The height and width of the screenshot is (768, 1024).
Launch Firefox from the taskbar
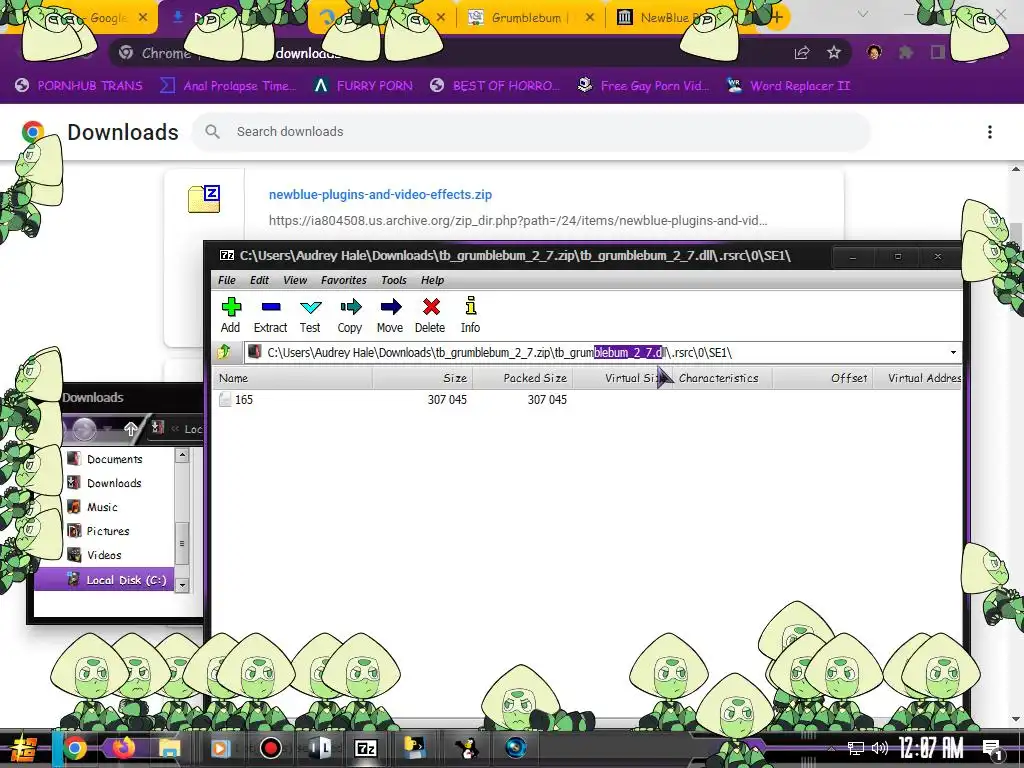coord(123,748)
